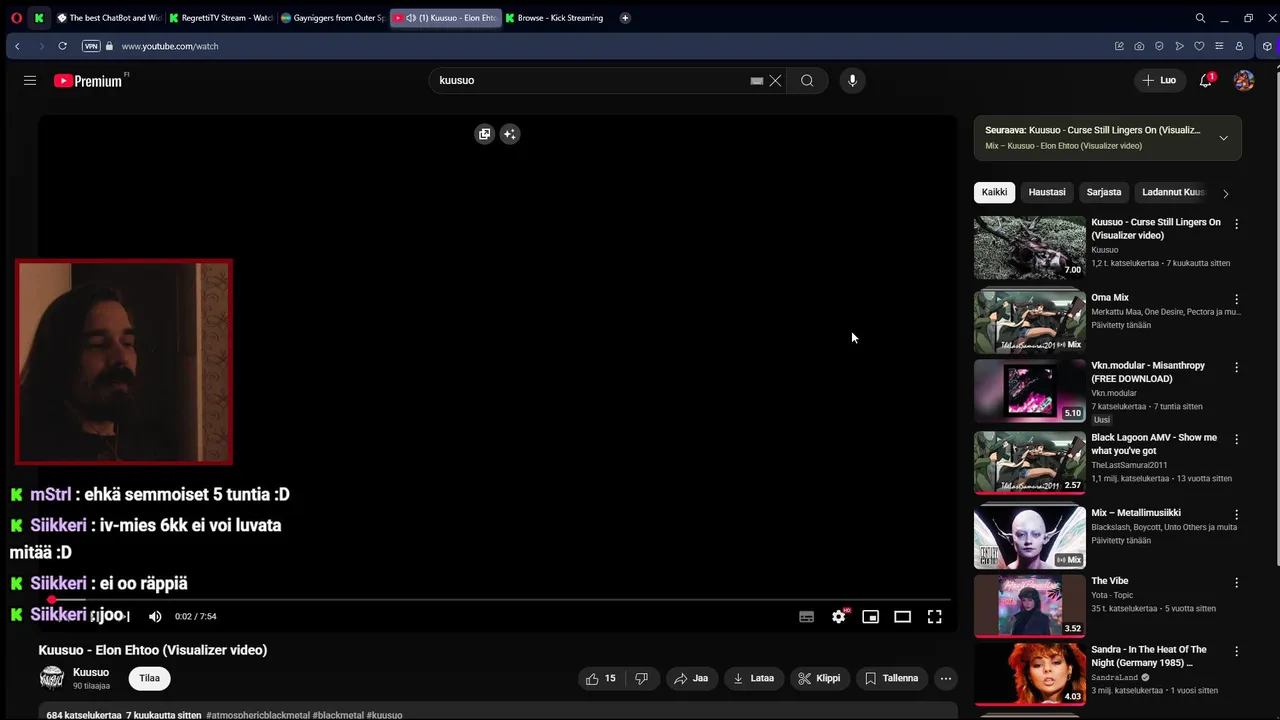
Task: Open the Kuusuo channel avatar
Action: point(52,678)
